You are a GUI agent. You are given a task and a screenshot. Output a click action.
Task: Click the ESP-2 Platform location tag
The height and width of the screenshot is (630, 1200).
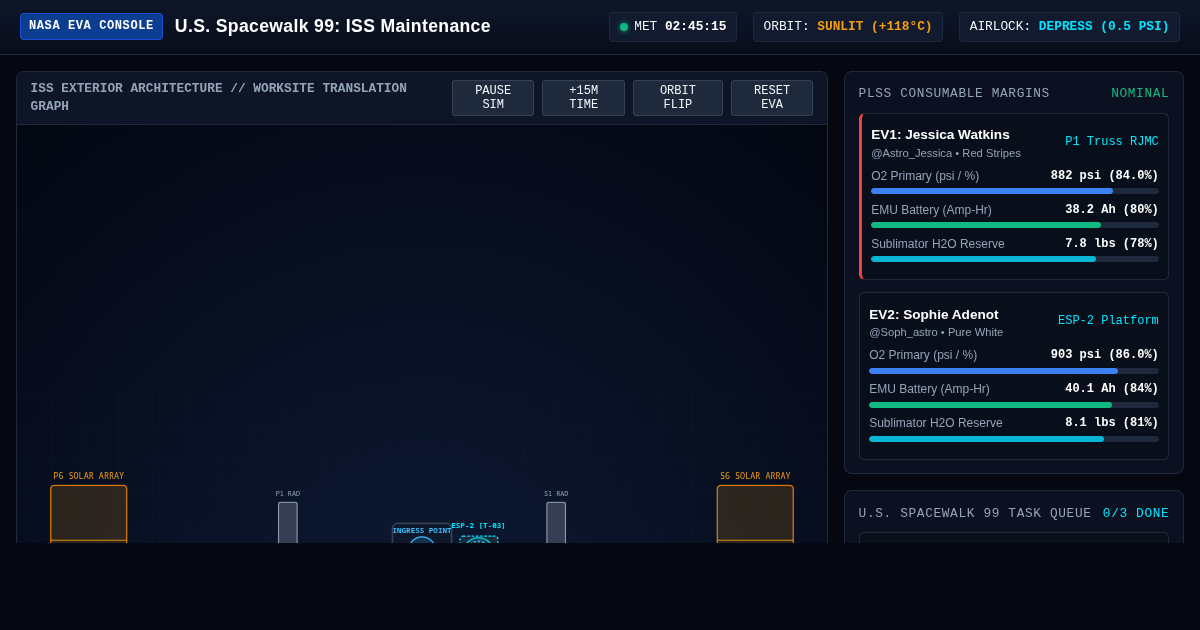click(1108, 321)
